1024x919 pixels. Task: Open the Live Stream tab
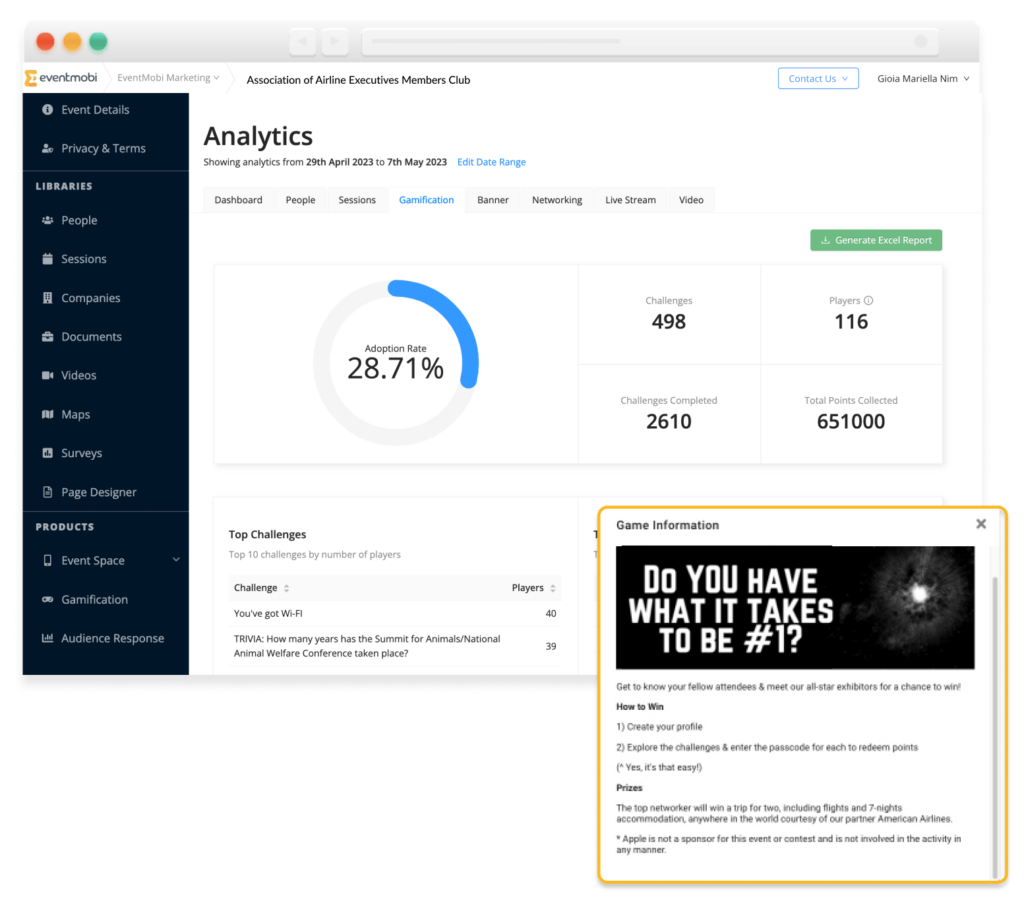pyautogui.click(x=631, y=200)
